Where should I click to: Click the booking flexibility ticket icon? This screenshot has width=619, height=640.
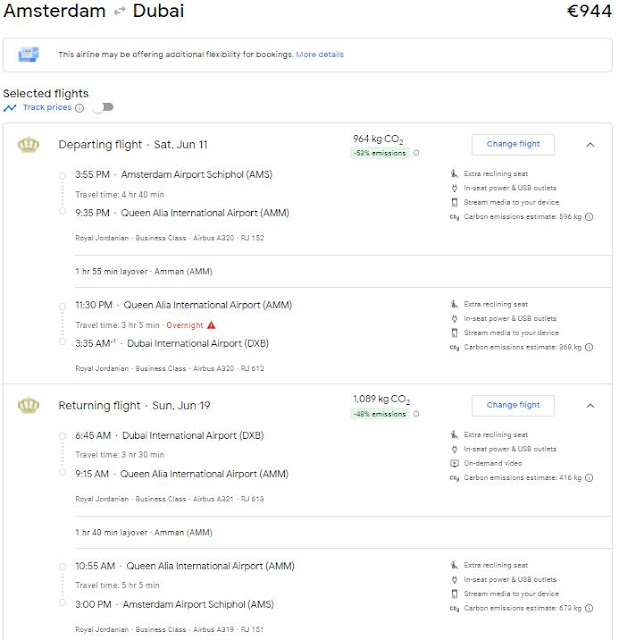point(29,54)
